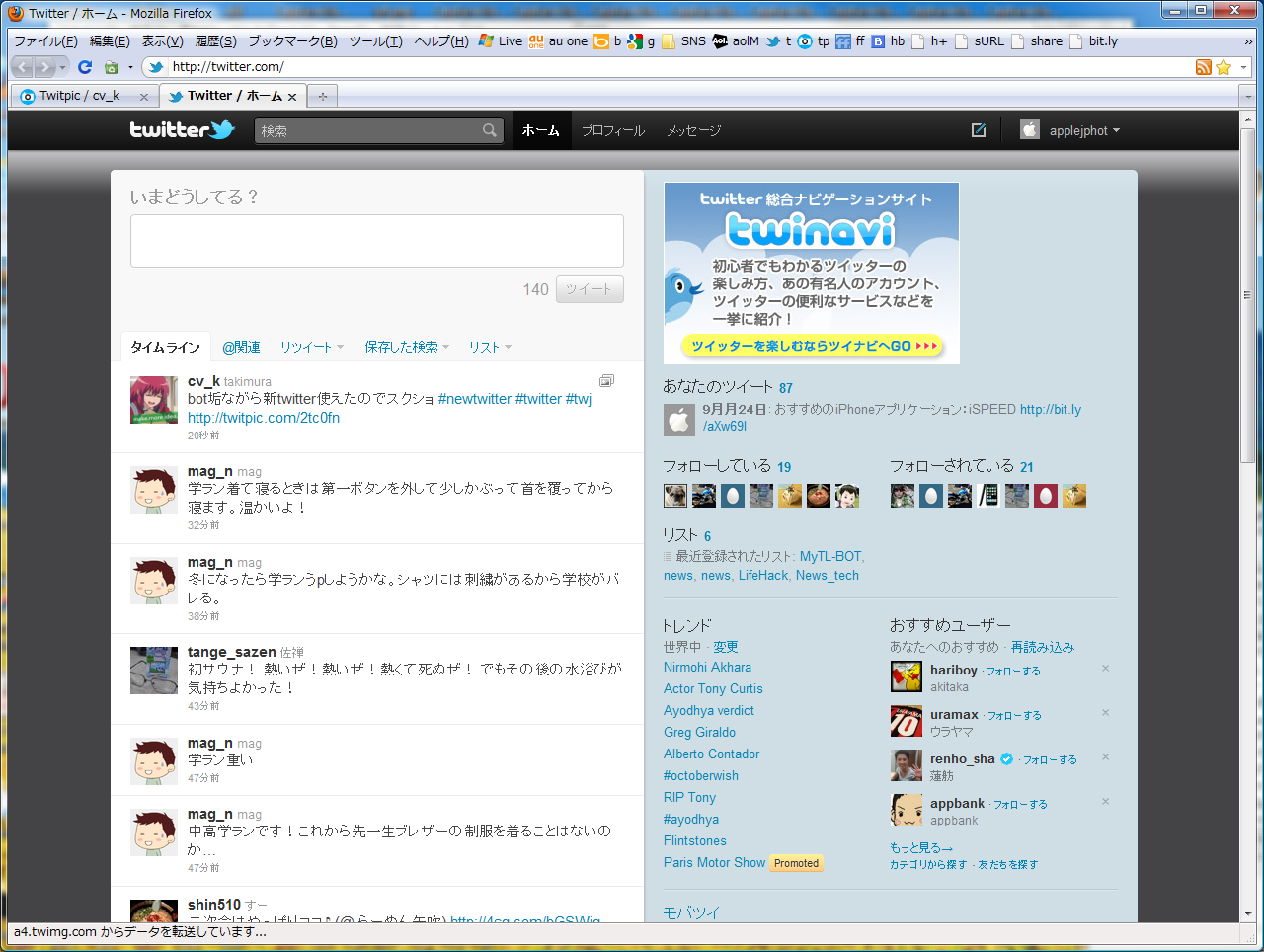Click the browser forward arrow
The width and height of the screenshot is (1264, 952).
[44, 67]
